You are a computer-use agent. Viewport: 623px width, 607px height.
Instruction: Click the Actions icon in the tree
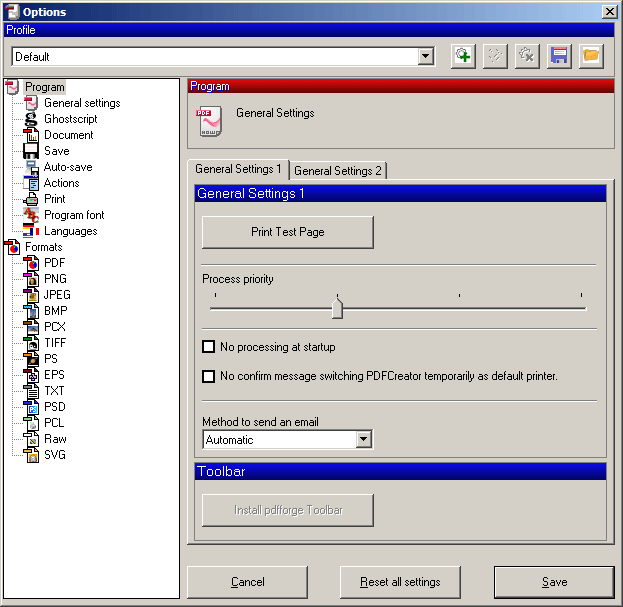click(x=31, y=183)
